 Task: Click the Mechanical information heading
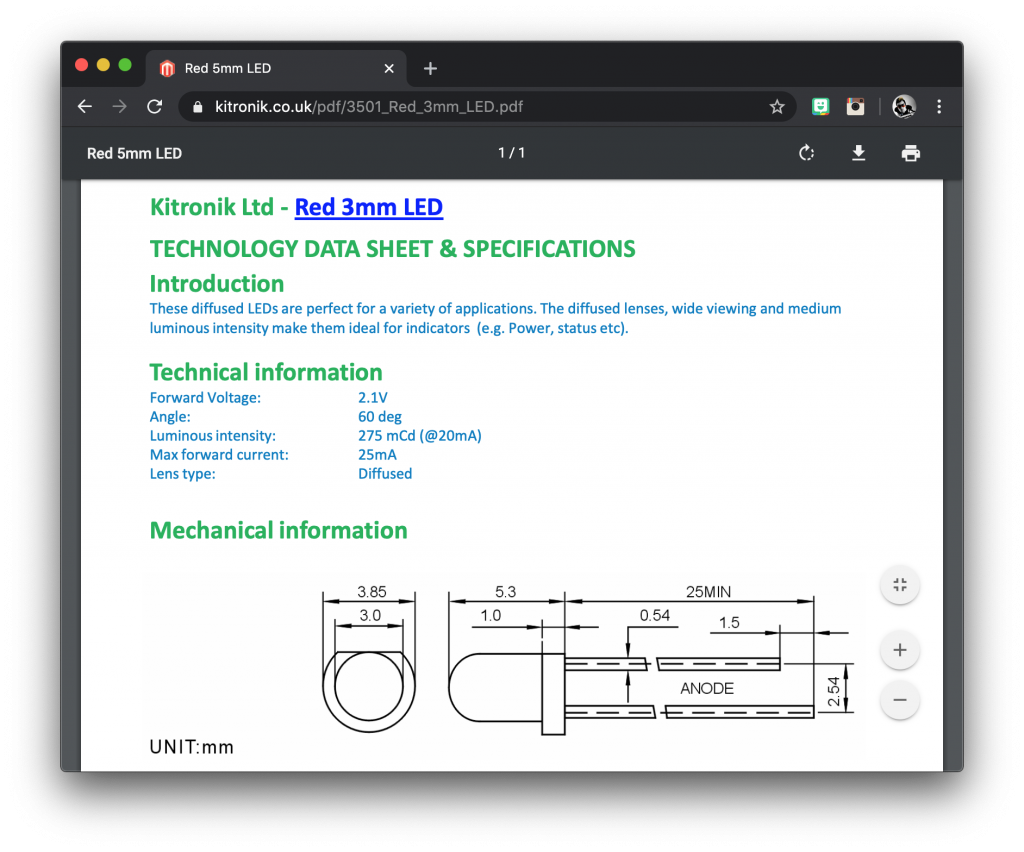pos(279,530)
